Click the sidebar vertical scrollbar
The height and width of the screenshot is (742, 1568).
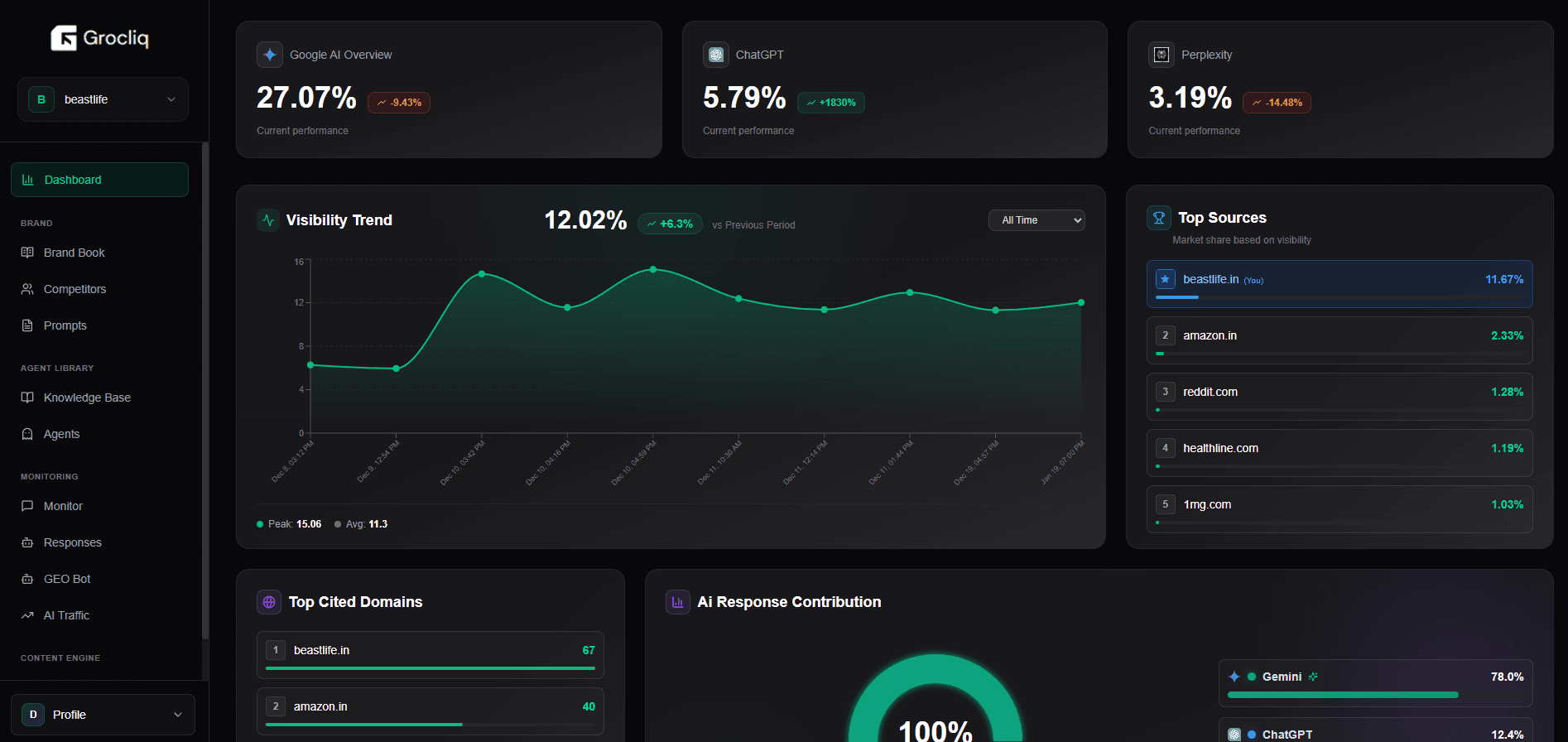point(204,389)
